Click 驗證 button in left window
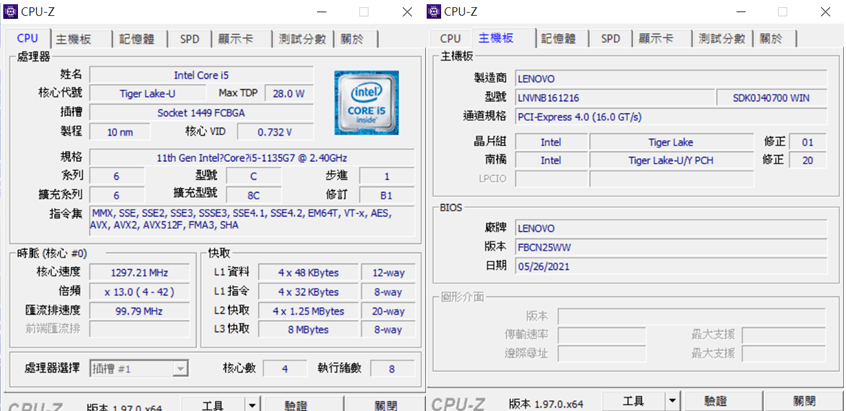This screenshot has height=411, width=846. coord(303,403)
